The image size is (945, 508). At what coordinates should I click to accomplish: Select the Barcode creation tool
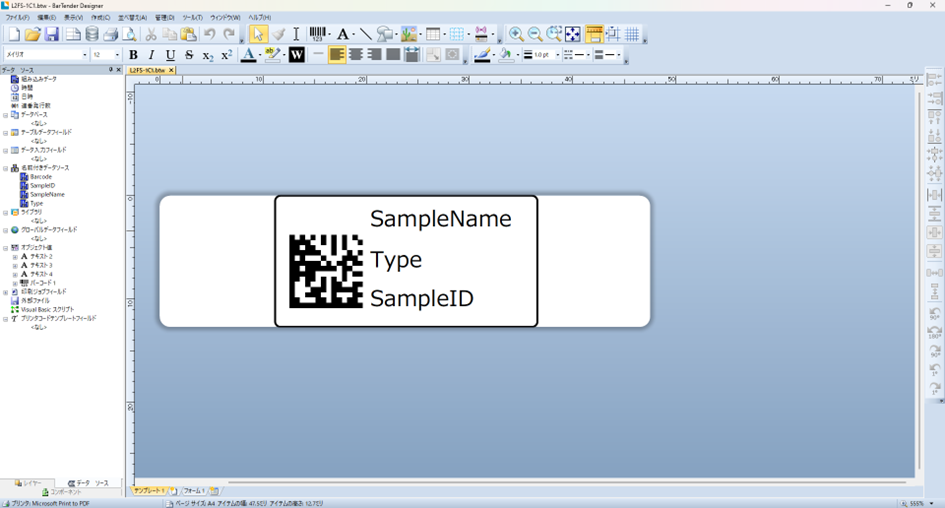pyautogui.click(x=318, y=34)
